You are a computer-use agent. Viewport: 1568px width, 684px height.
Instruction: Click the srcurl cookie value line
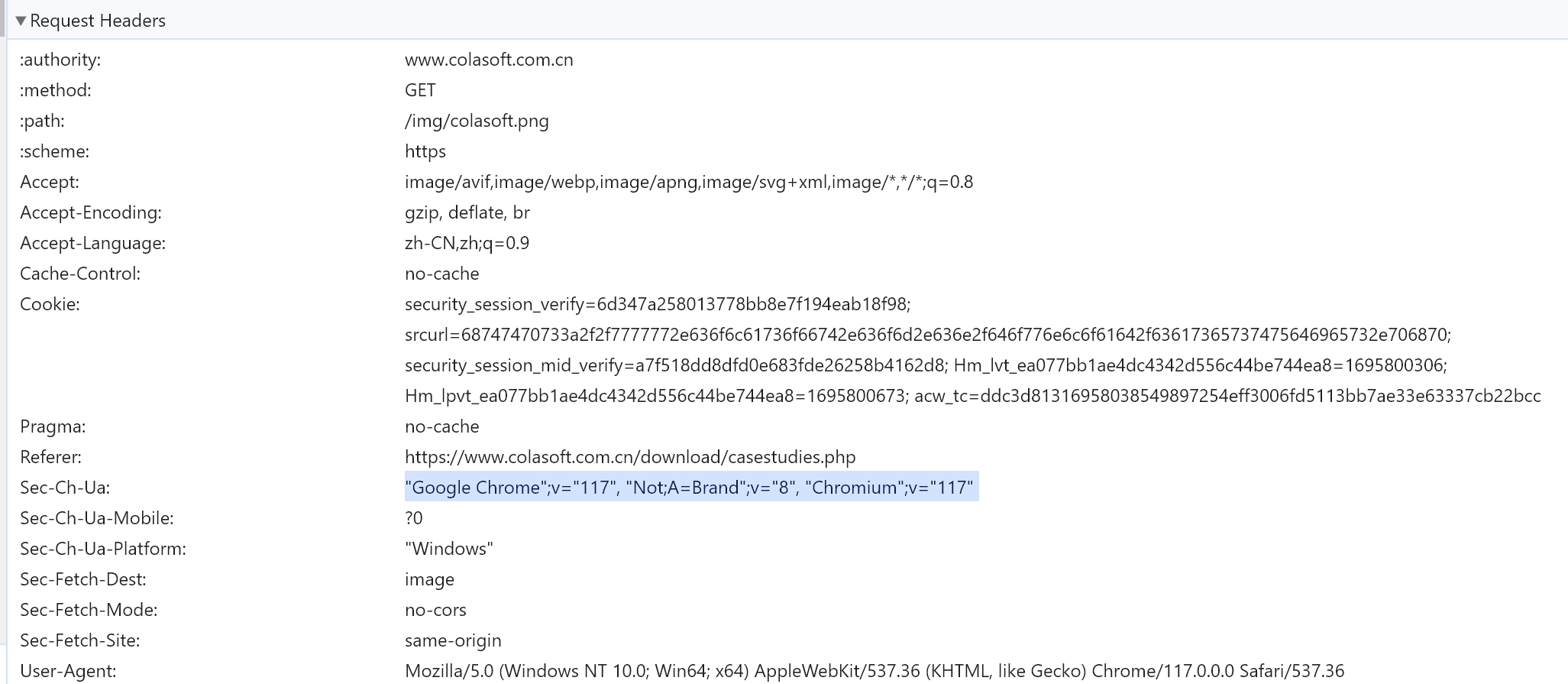click(x=927, y=335)
